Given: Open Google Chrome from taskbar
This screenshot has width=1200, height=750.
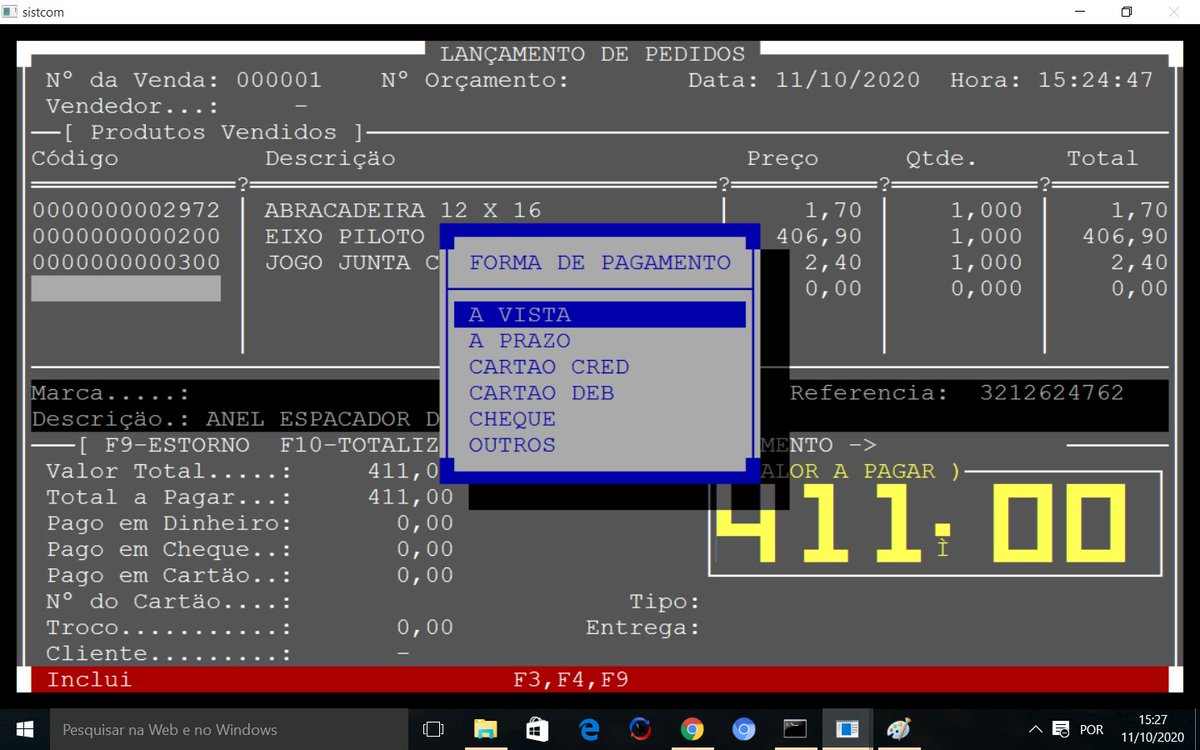Looking at the screenshot, I should [x=692, y=729].
